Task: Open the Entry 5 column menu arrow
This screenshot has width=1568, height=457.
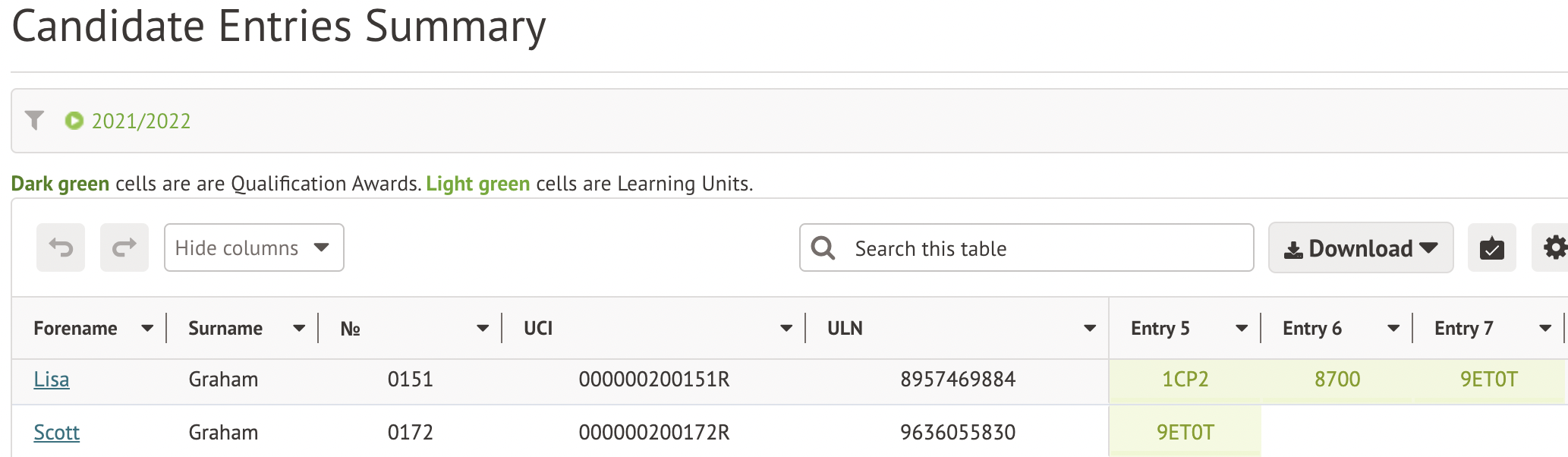Action: click(1242, 329)
